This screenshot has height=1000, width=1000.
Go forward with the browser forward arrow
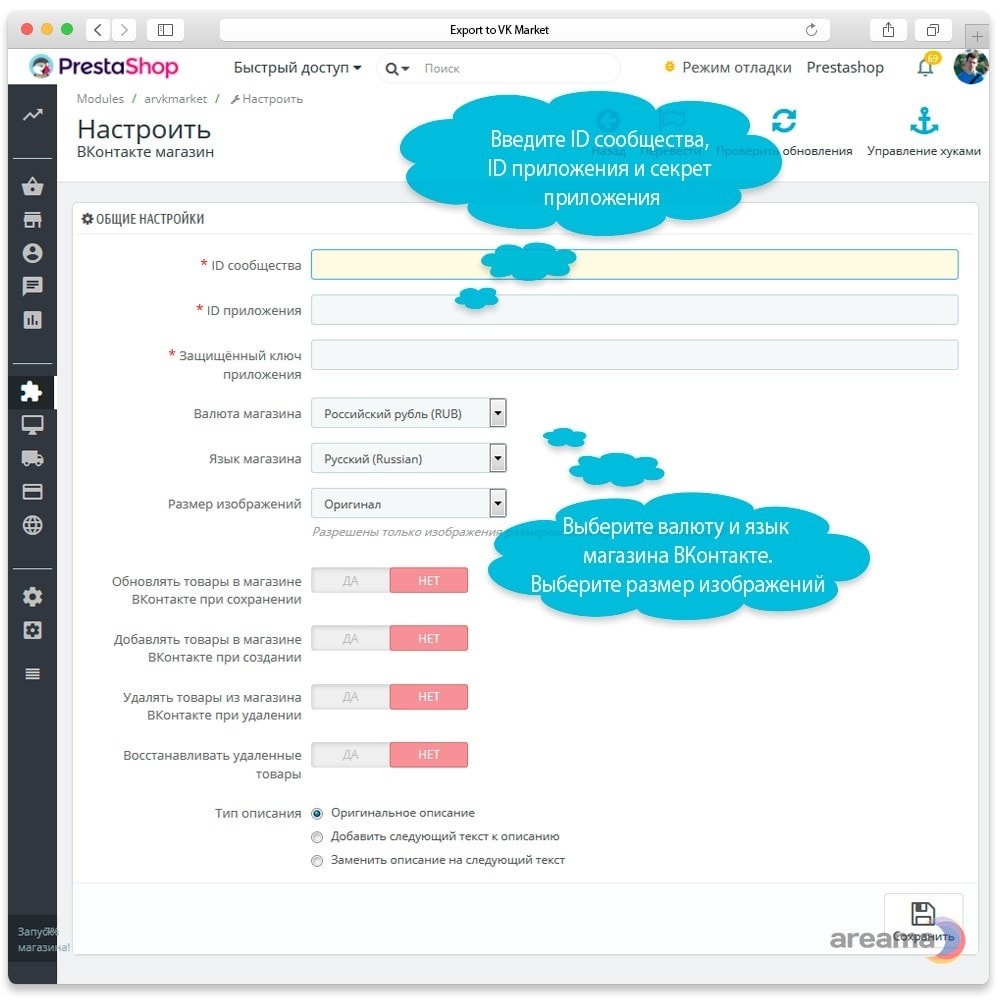(124, 30)
